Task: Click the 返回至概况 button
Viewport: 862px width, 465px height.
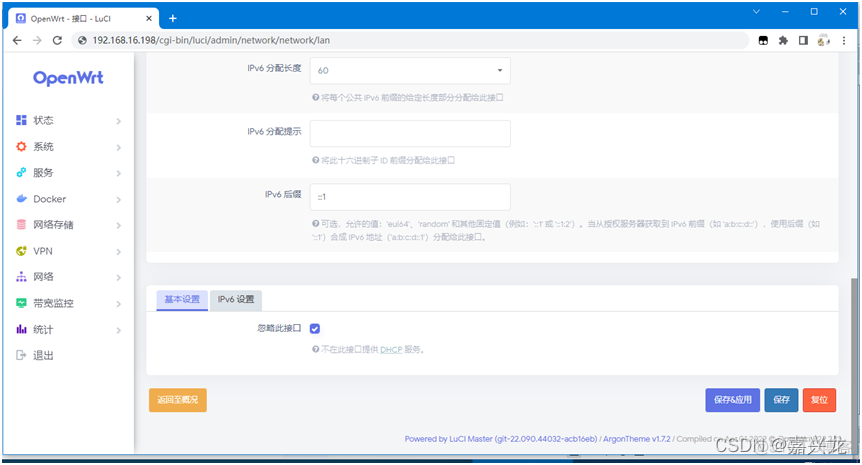Action: pyautogui.click(x=178, y=400)
